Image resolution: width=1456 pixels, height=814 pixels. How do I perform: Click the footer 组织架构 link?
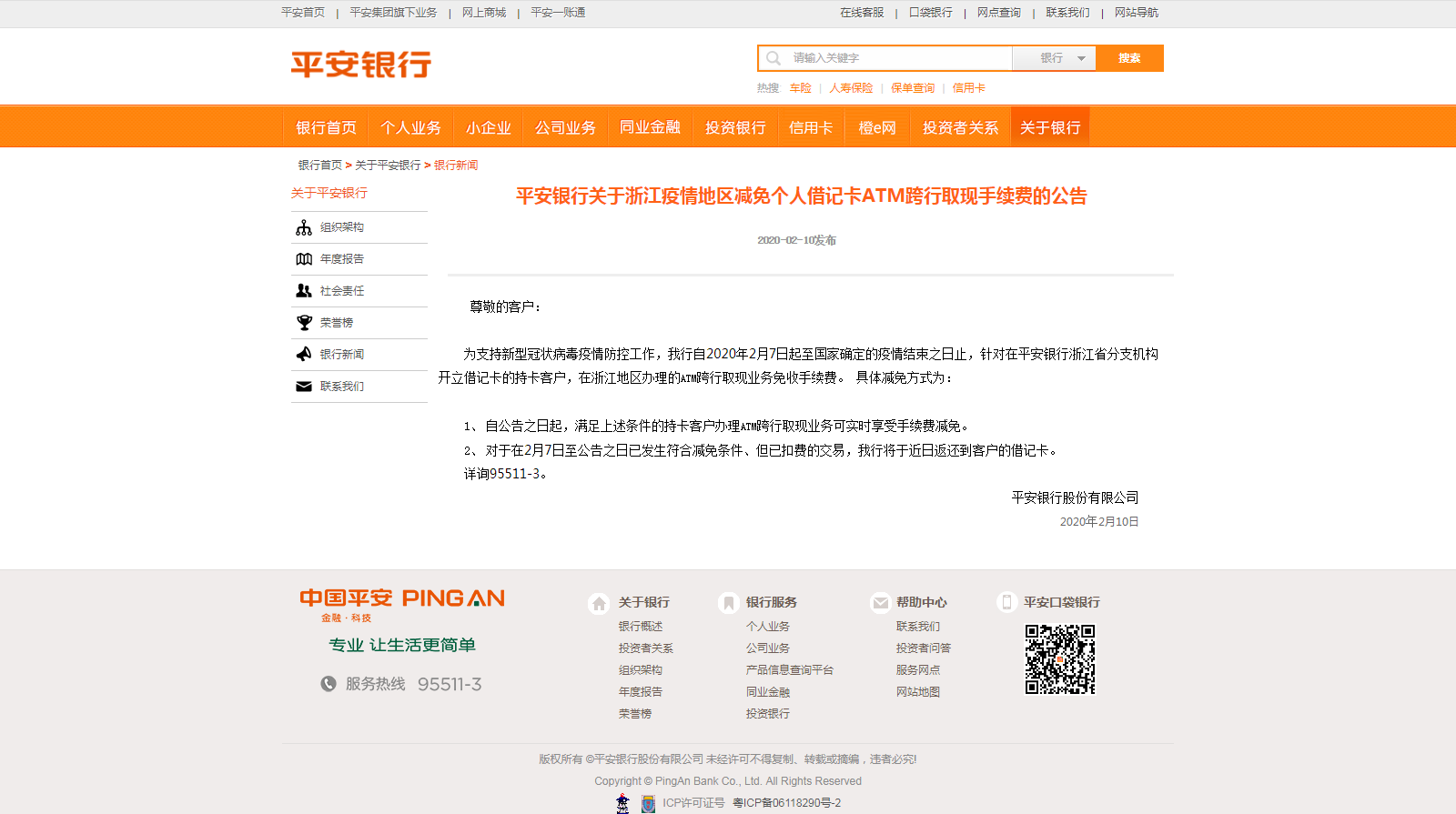(x=641, y=670)
